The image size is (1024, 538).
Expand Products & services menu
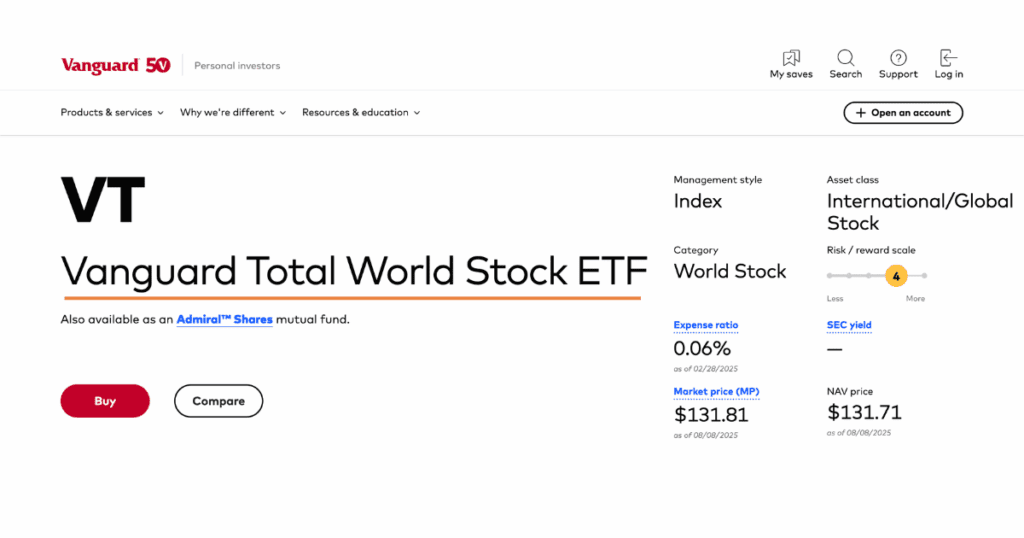pos(112,112)
